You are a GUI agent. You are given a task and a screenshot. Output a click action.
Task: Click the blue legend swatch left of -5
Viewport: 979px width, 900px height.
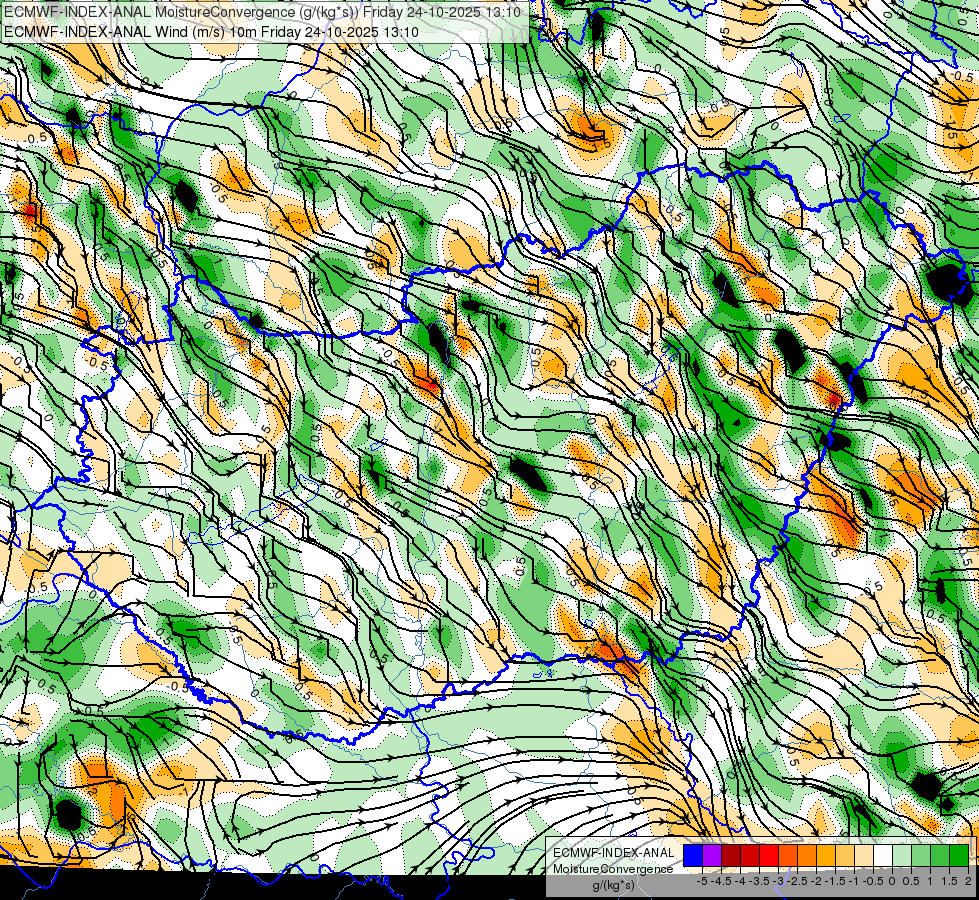coord(693,855)
